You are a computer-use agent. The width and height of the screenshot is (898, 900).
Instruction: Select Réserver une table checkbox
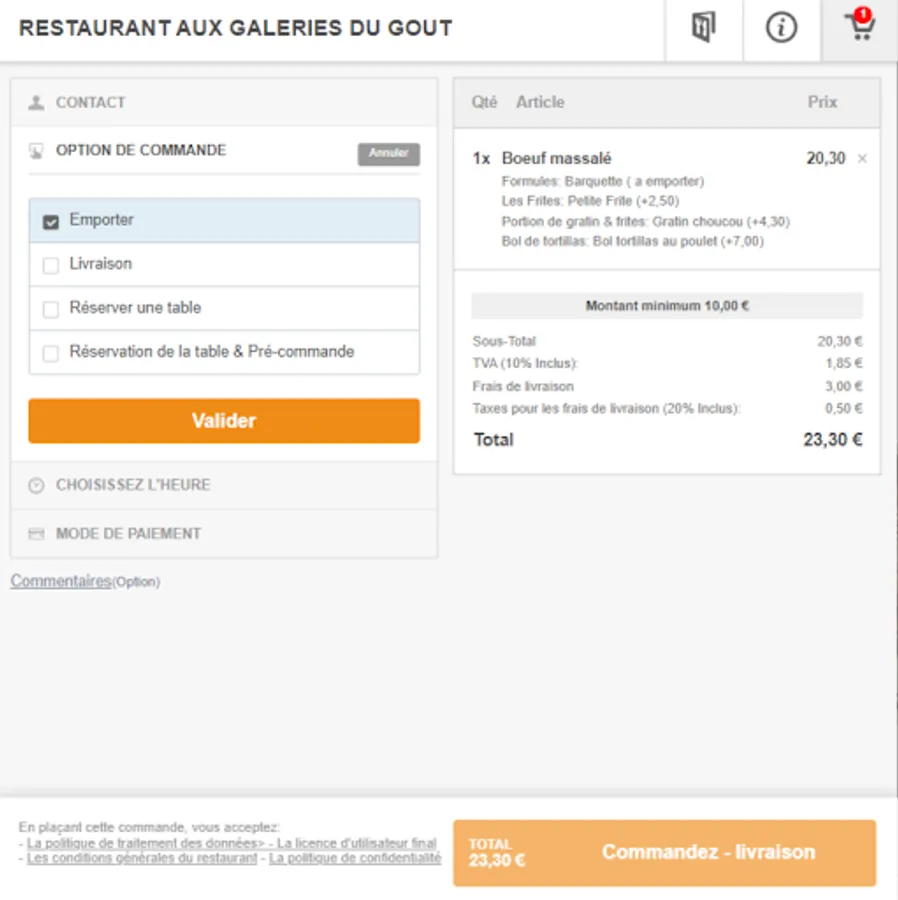point(51,310)
